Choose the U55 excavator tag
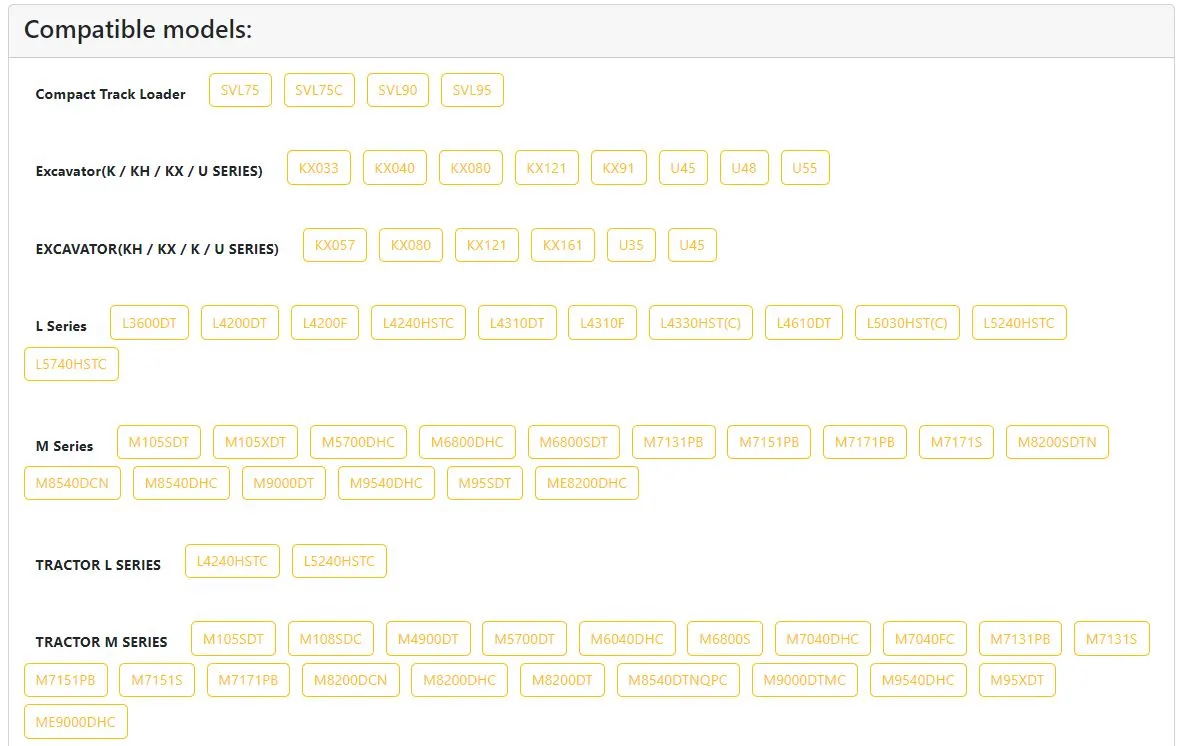Image resolution: width=1189 pixels, height=746 pixels. 805,168
